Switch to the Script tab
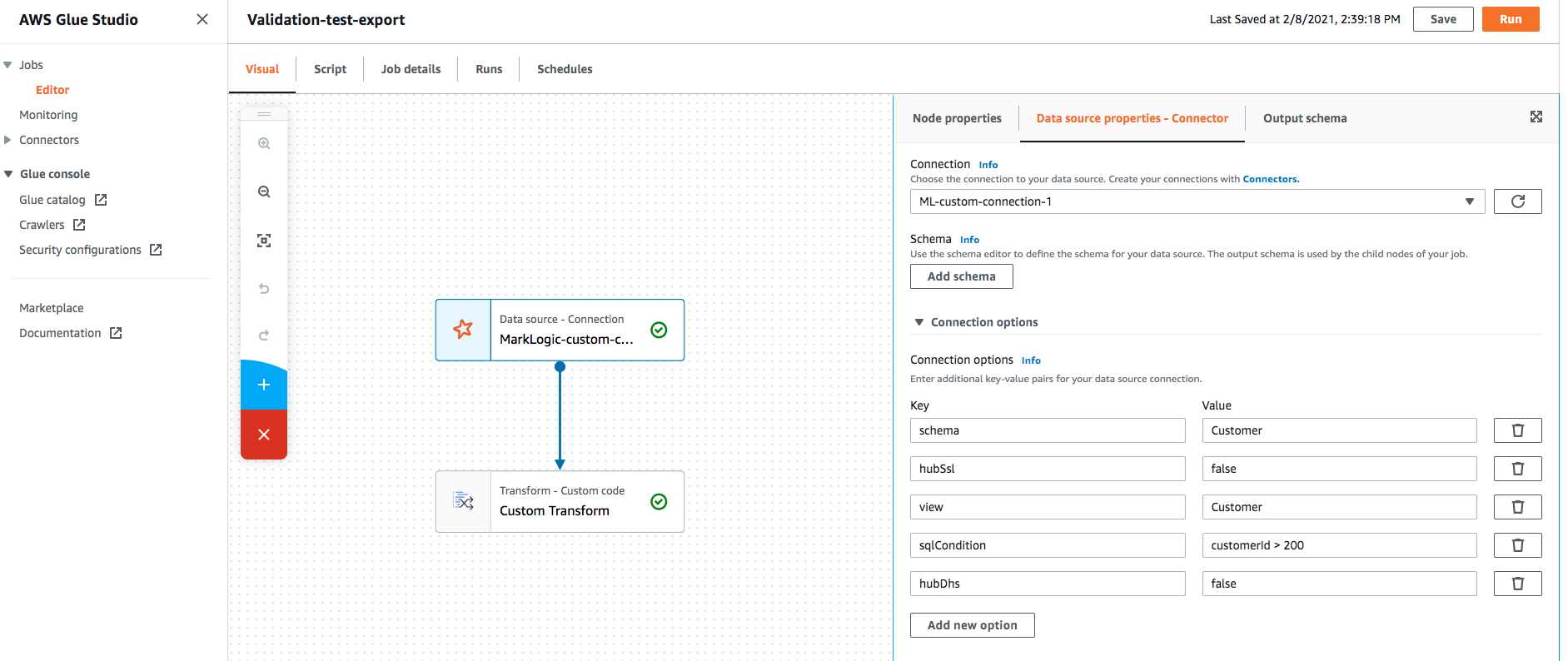The image size is (1568, 661). (330, 69)
